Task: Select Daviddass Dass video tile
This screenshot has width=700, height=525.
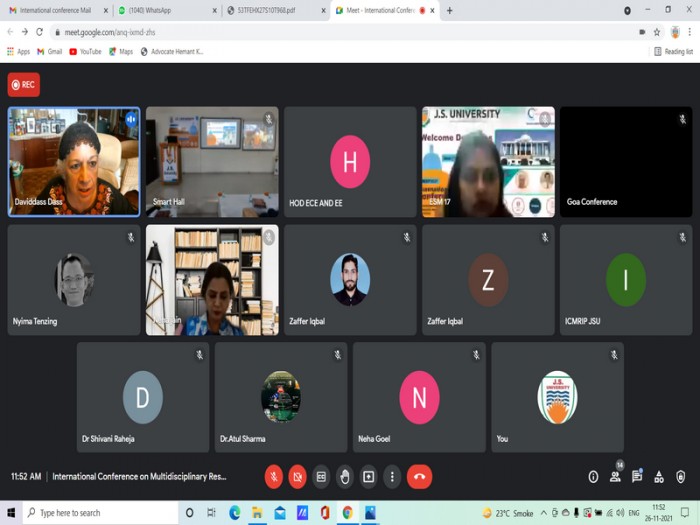Action: tap(74, 162)
